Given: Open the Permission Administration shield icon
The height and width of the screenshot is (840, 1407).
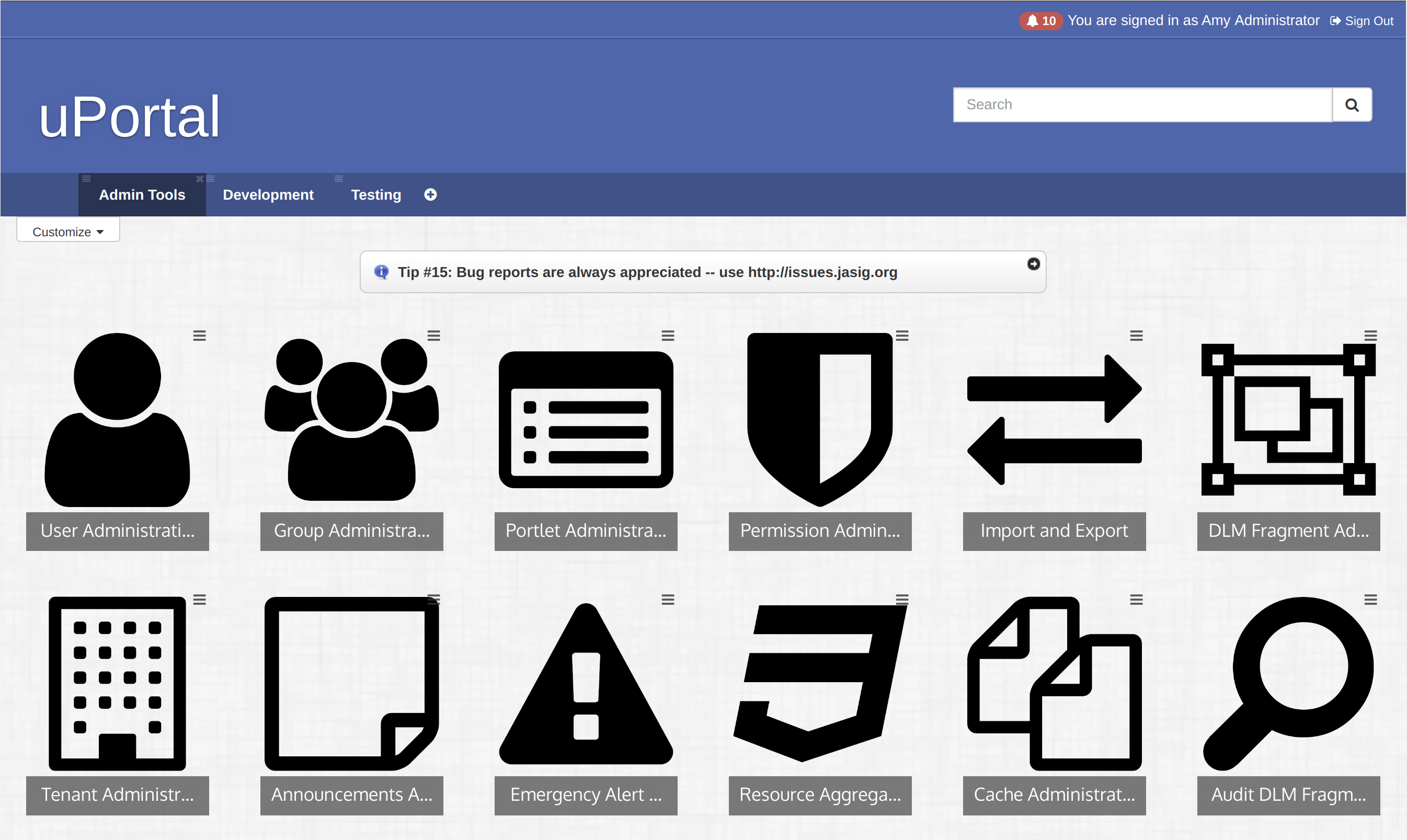Looking at the screenshot, I should click(820, 419).
